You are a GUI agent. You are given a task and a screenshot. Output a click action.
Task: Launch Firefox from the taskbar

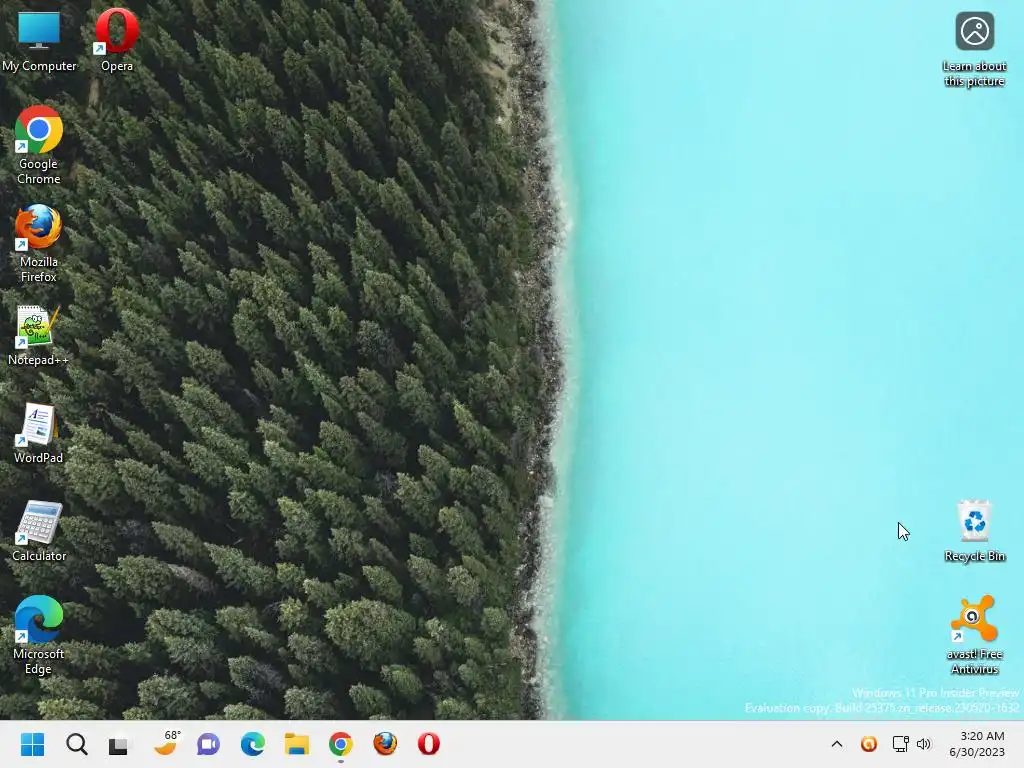[385, 744]
